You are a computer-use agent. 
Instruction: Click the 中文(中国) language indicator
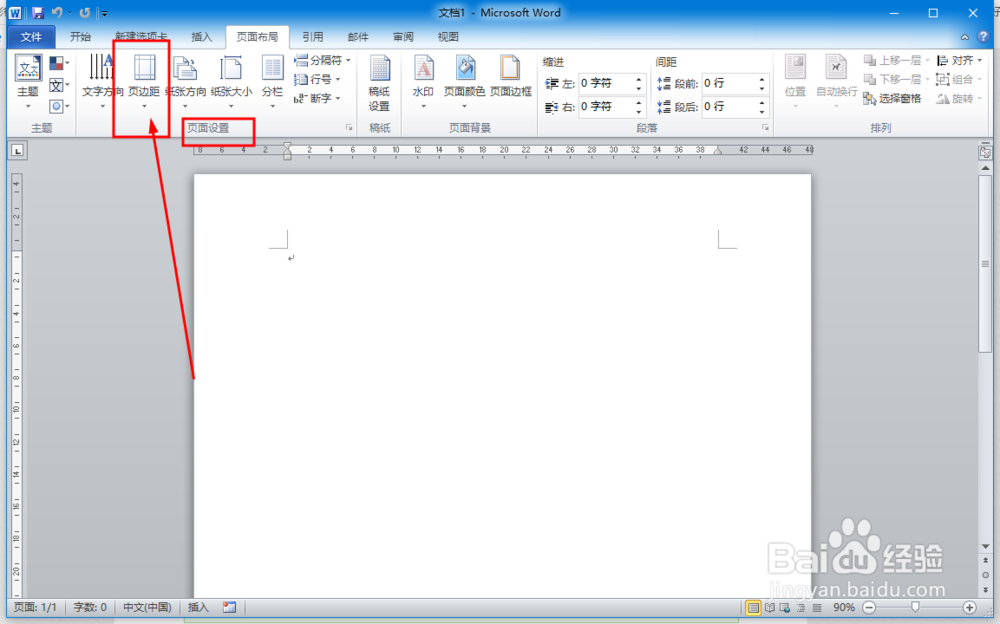tap(147, 607)
